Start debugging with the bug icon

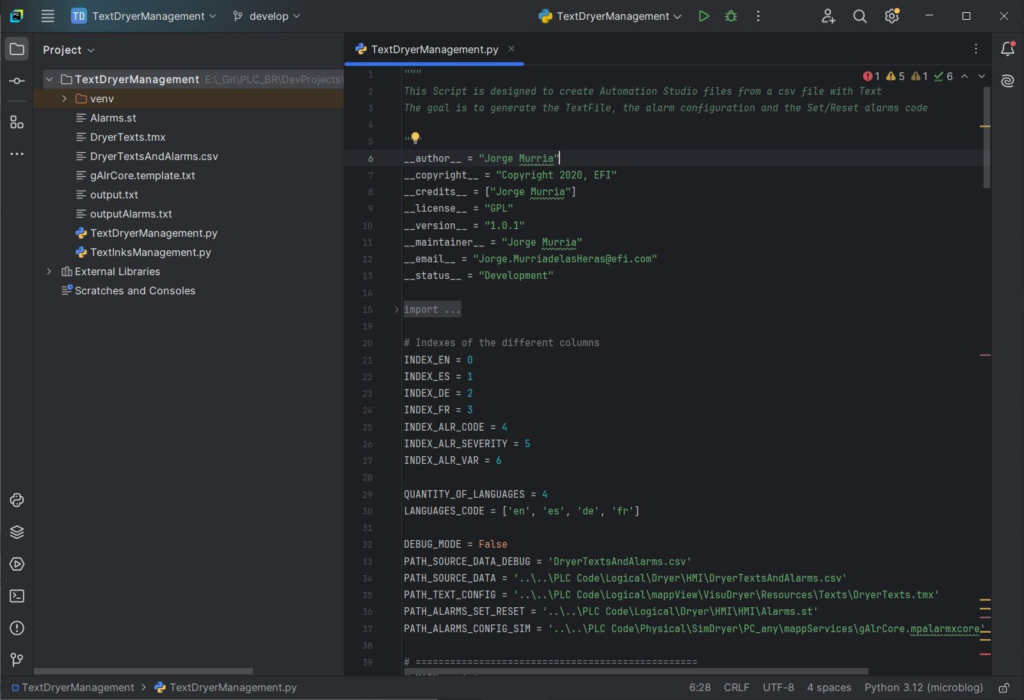coord(731,16)
